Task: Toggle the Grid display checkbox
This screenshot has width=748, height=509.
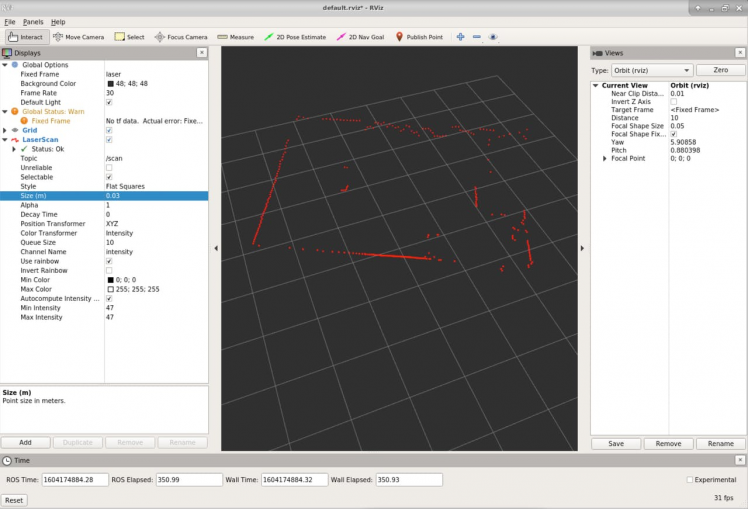Action: click(109, 130)
